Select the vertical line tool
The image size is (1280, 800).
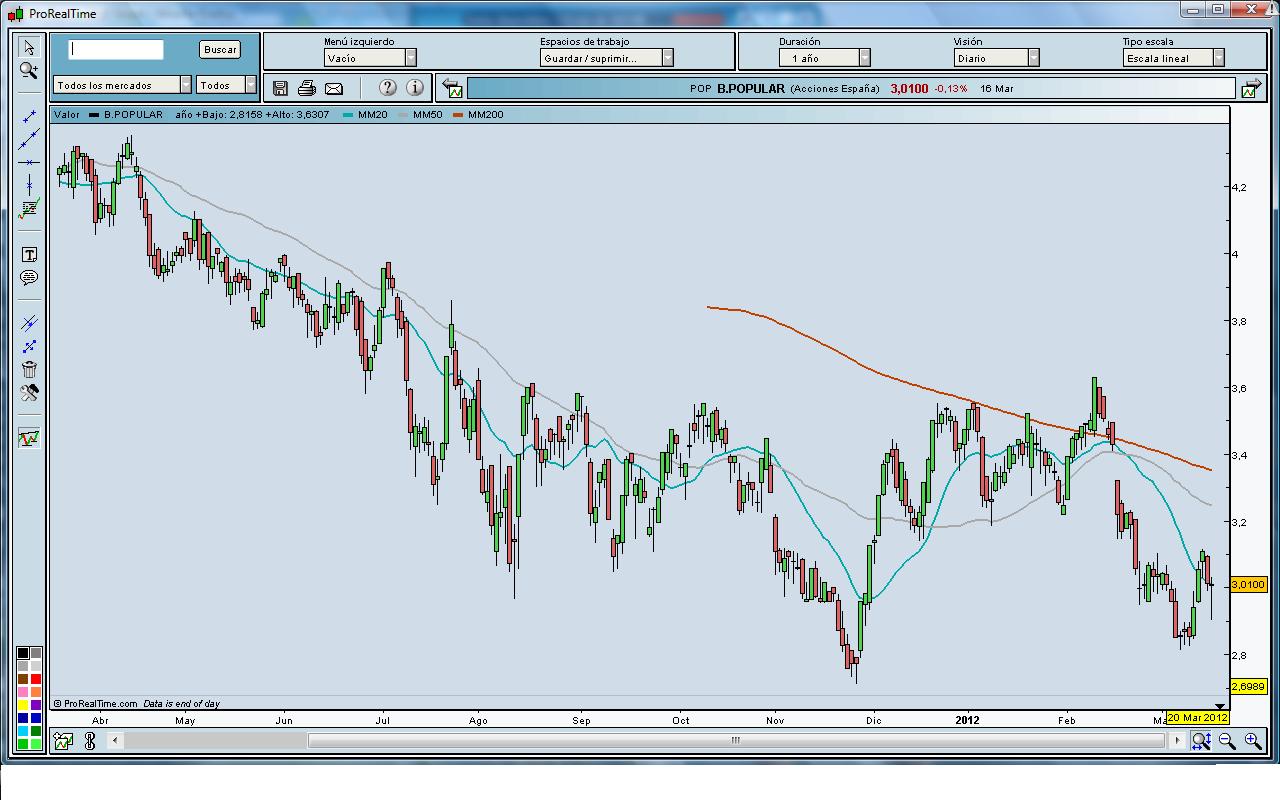29,185
